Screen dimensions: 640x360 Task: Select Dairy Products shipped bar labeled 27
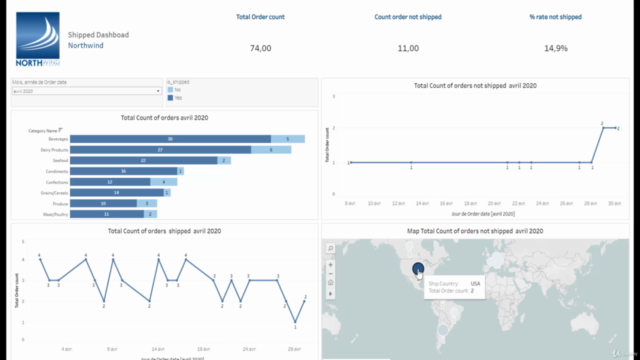(x=160, y=150)
